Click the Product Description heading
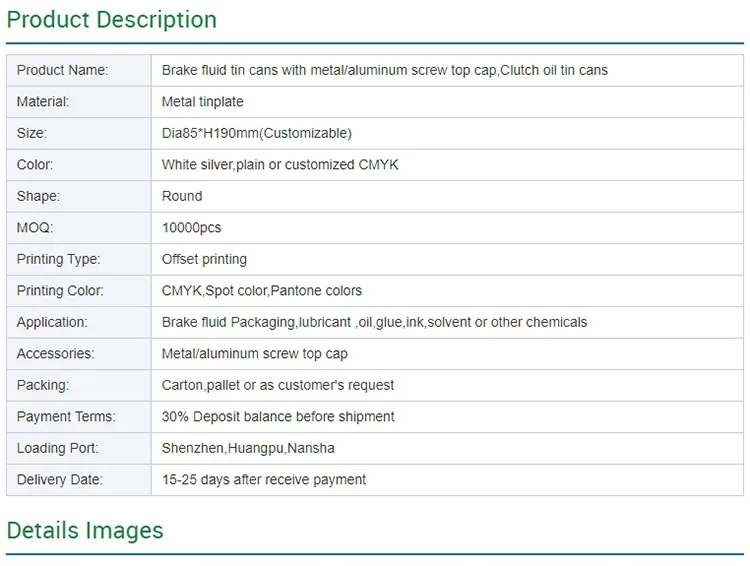 pyautogui.click(x=112, y=20)
